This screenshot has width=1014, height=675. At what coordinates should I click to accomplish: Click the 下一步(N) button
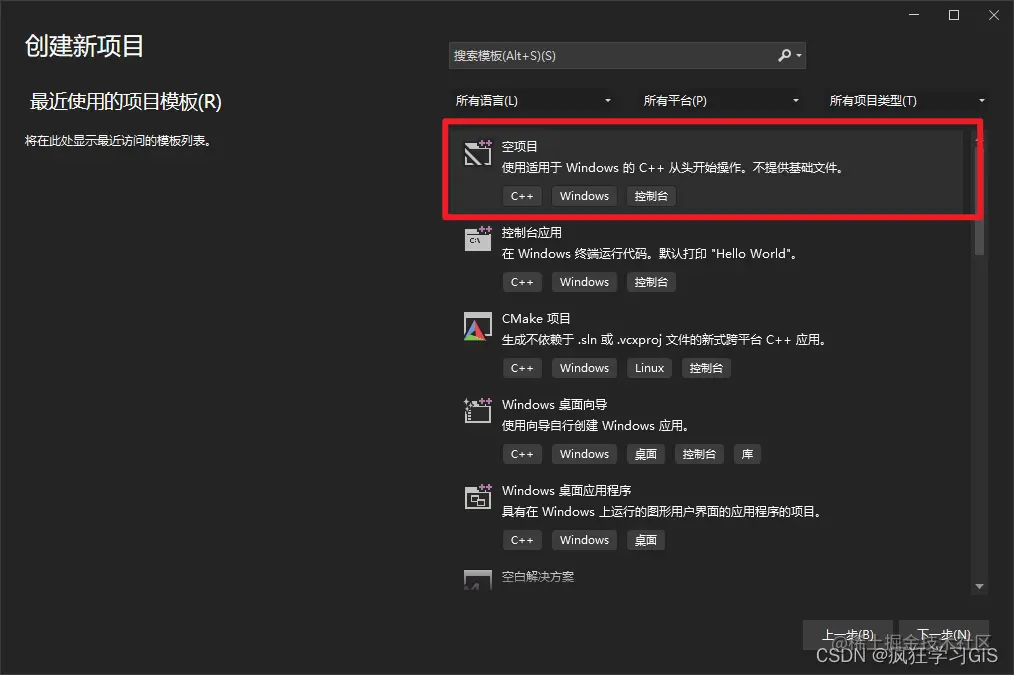pyautogui.click(x=944, y=635)
